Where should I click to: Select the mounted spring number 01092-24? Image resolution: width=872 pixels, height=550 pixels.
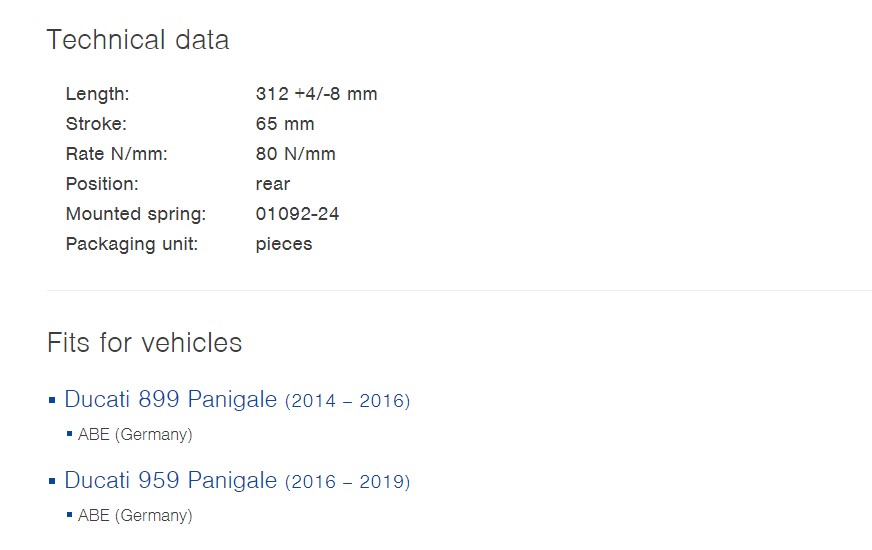[297, 214]
